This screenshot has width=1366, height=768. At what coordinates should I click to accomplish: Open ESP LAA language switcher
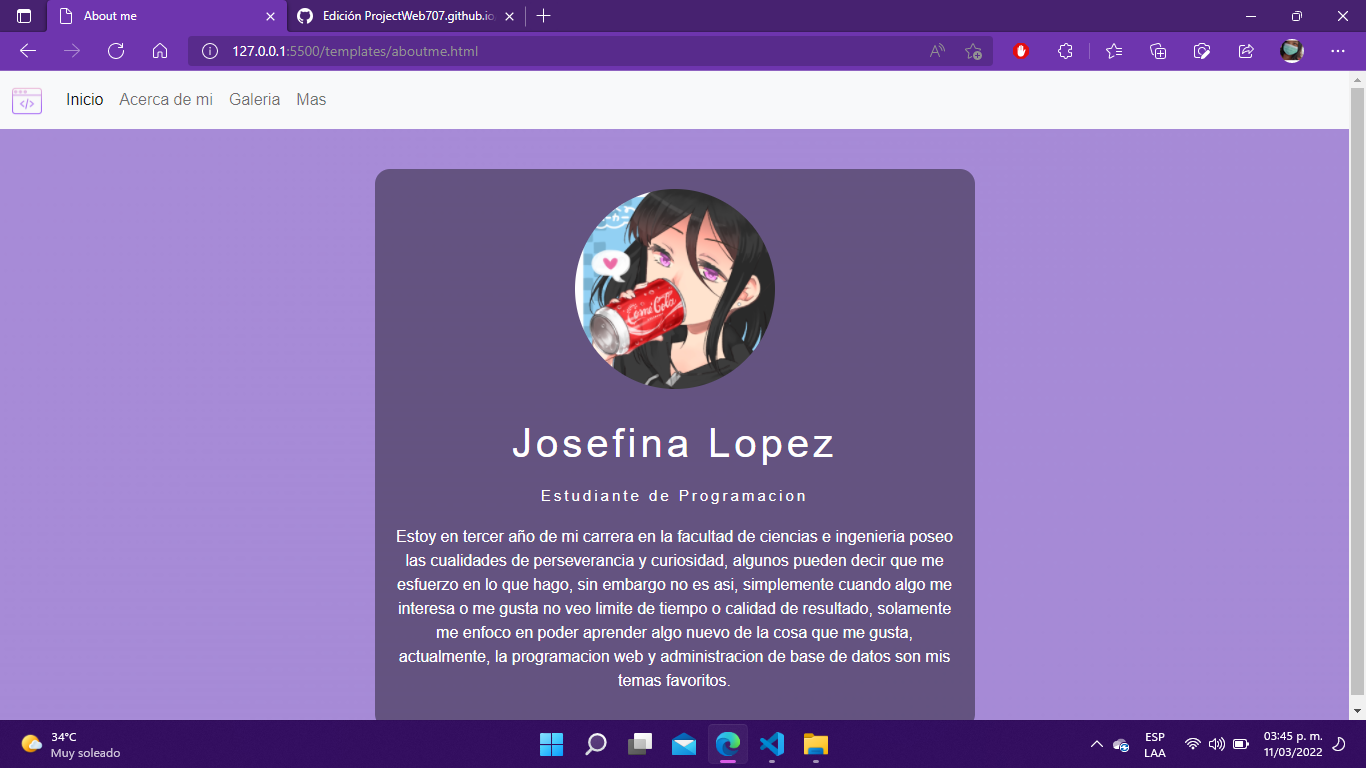click(1155, 745)
